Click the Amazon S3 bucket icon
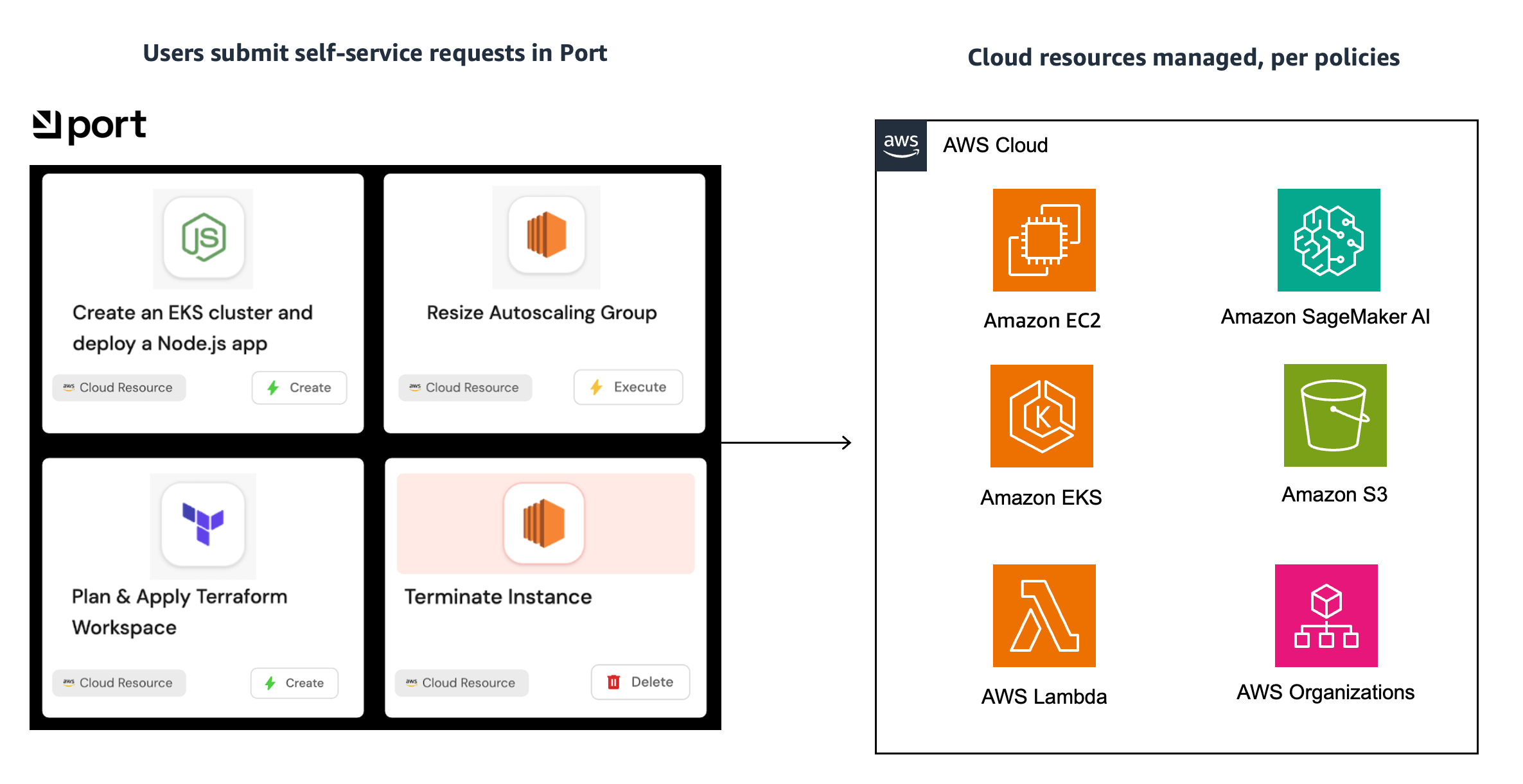The height and width of the screenshot is (784, 1523). pyautogui.click(x=1335, y=415)
